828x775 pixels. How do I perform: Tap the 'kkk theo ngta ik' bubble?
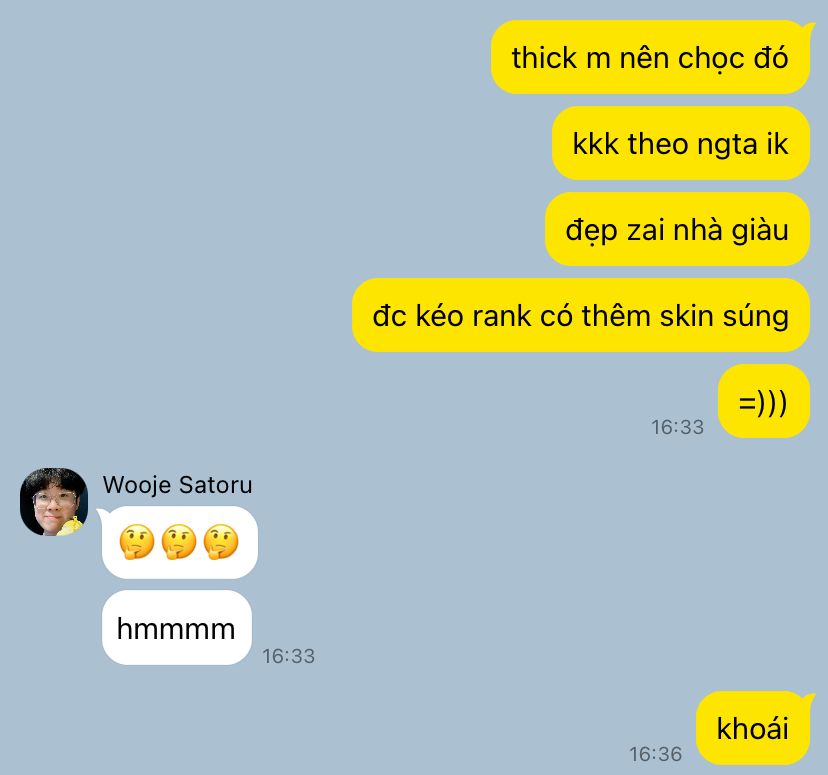(681, 143)
